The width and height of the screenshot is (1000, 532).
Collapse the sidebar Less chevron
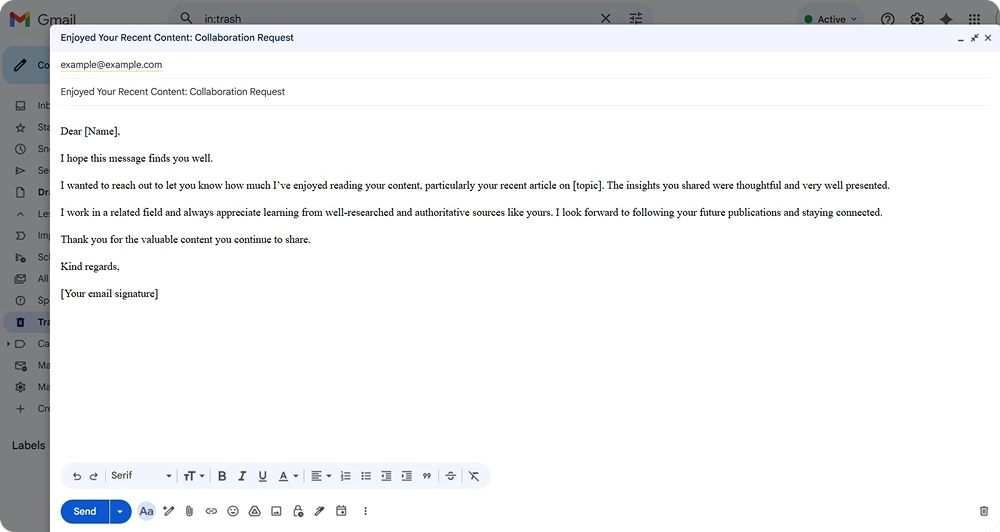tap(20, 214)
